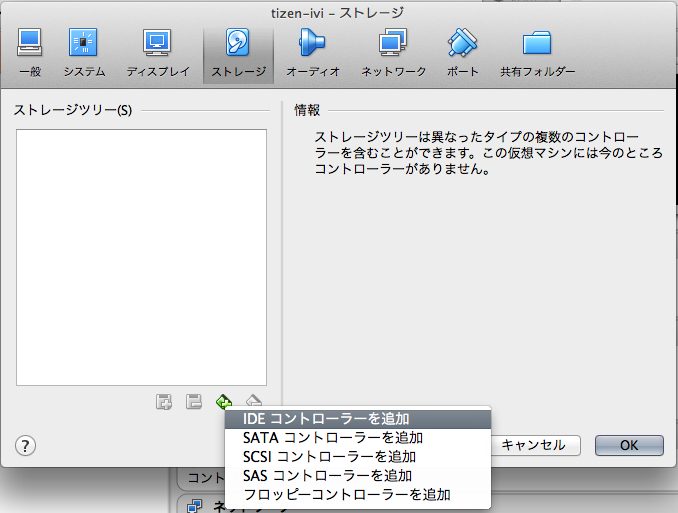Open the オーディオ settings tab

tap(313, 53)
